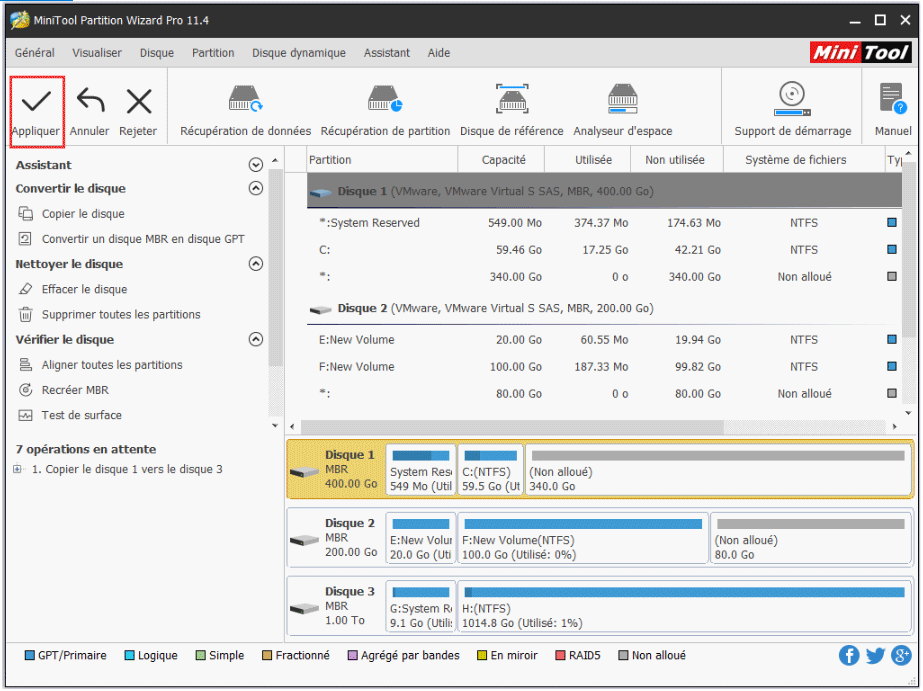Select C:(NTFS) block in Disque 1 map

[x=490, y=470]
